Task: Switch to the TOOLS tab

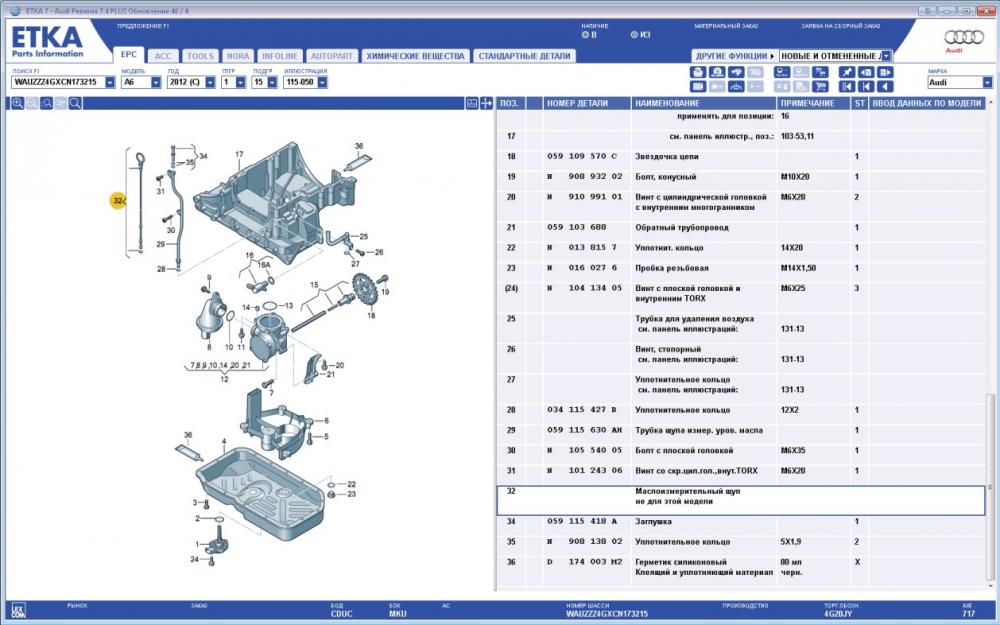Action: pyautogui.click(x=200, y=56)
